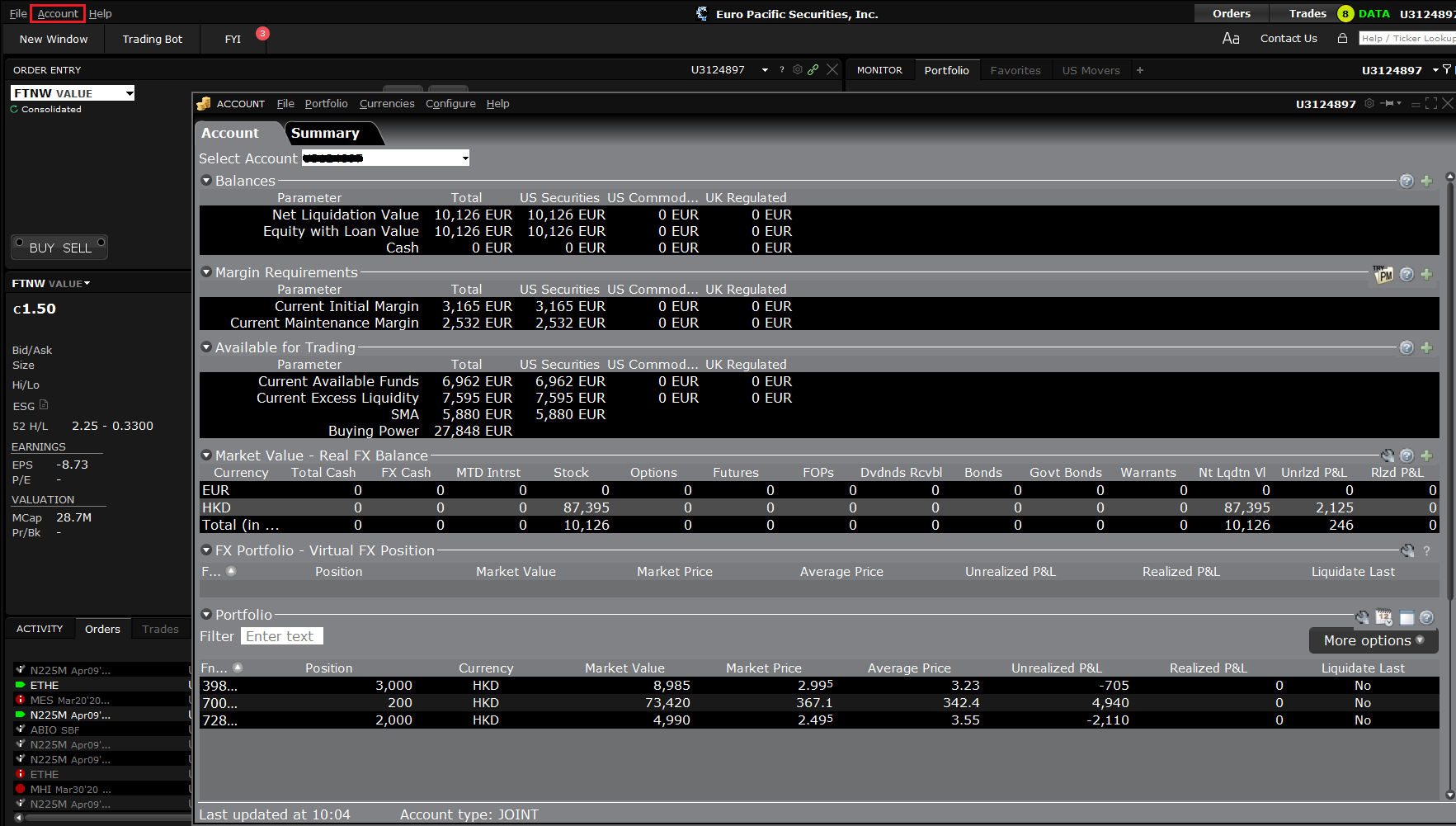The image size is (1456, 826).
Task: Click the ESG document icon
Action: (44, 405)
